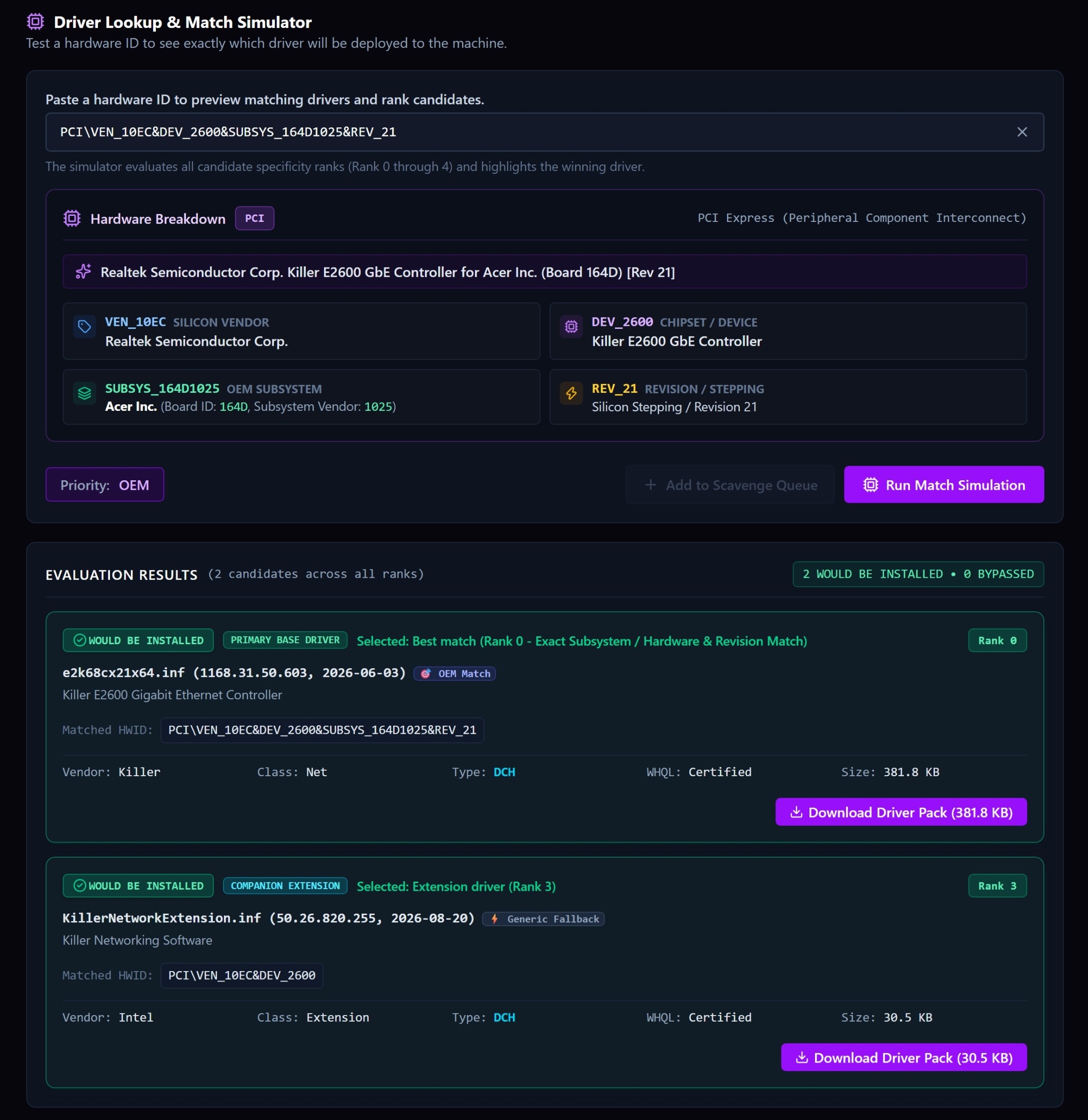Click the chip icon in Run Match Simulation
The image size is (1088, 1120).
point(870,485)
